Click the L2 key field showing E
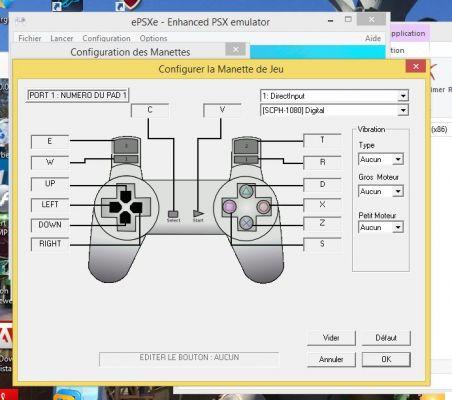452x400 pixels. 50,141
